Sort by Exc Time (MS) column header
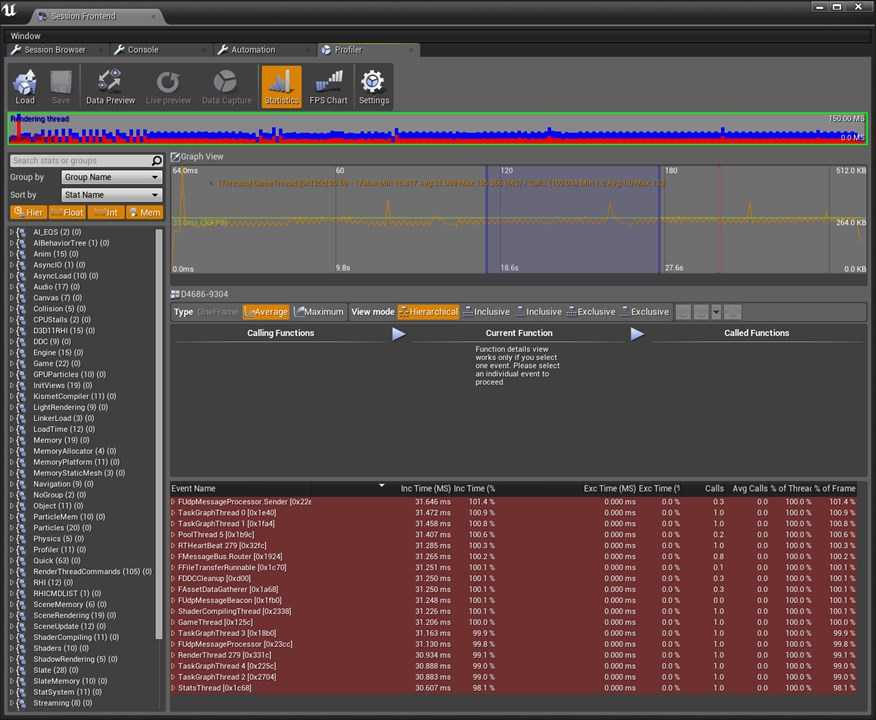 [x=610, y=489]
